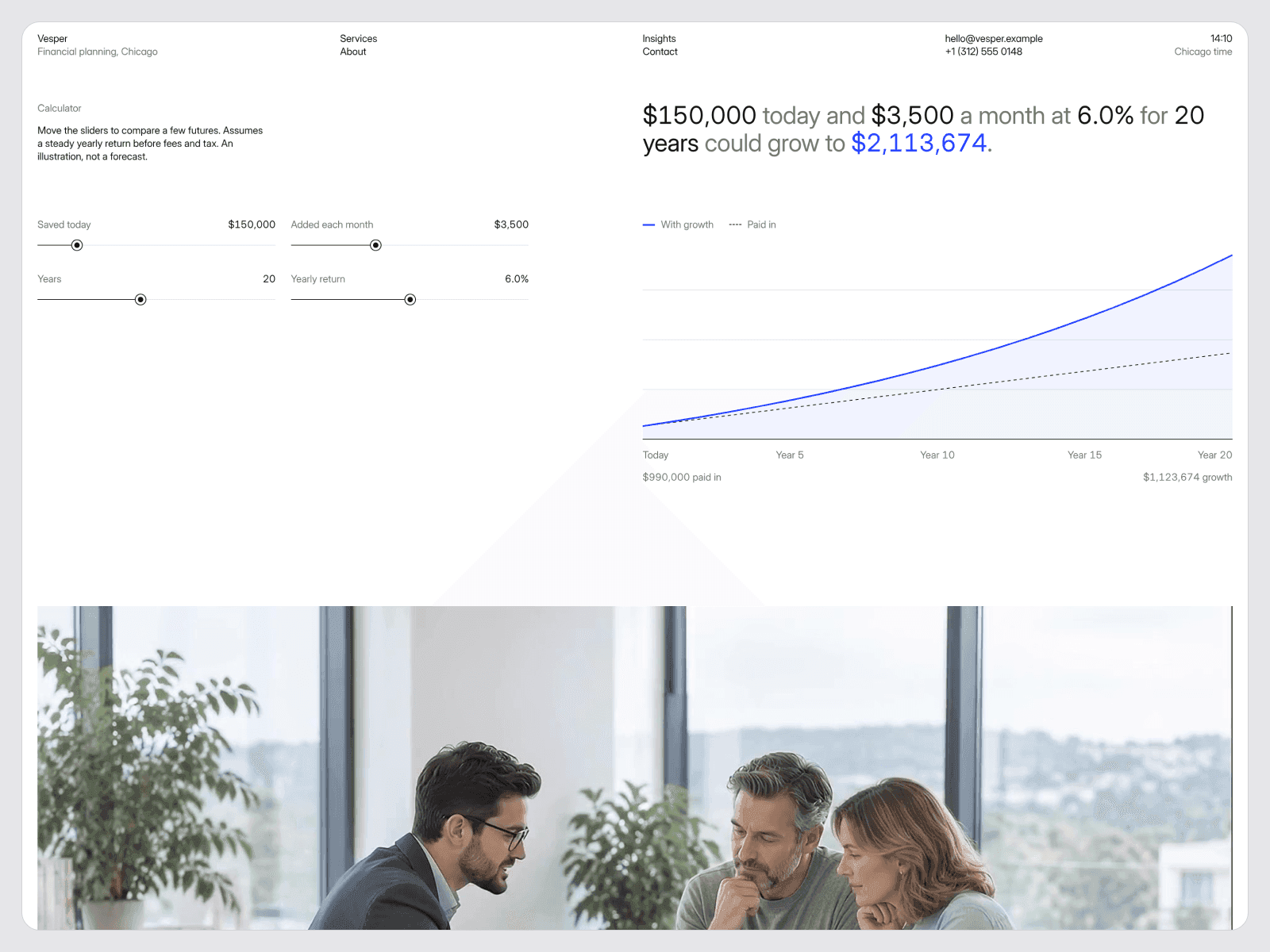Email hello@vesper.example
This screenshot has height=952, width=1270.
point(994,38)
